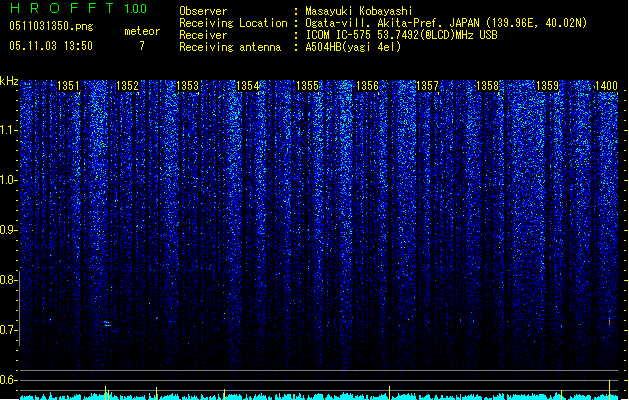The width and height of the screenshot is (629, 400).
Task: Click the HROFFT 1.0.0 title text
Action: 78,8
